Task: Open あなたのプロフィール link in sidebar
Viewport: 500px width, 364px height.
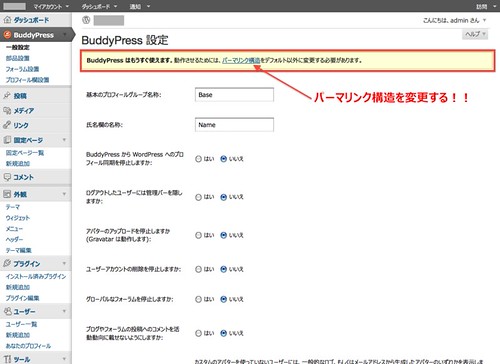Action: pos(28,346)
